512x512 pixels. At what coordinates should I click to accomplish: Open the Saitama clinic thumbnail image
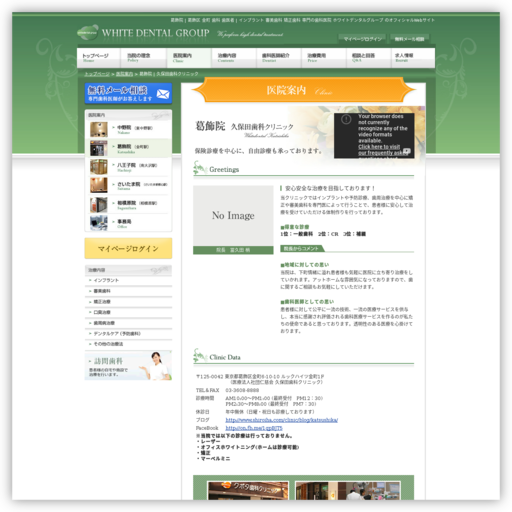[x=99, y=185]
